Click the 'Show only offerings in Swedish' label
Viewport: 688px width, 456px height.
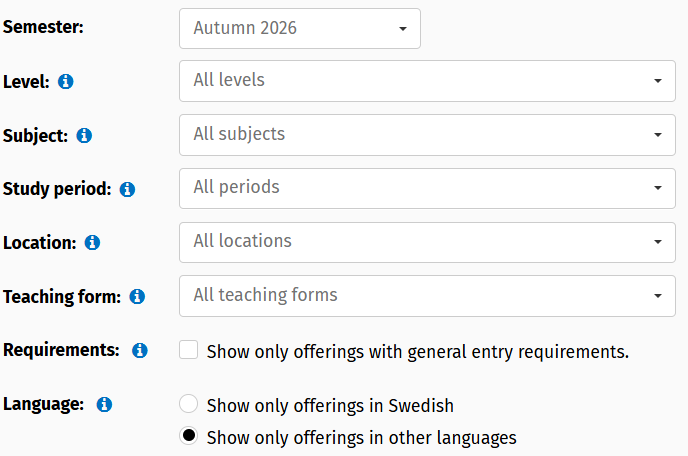[x=330, y=406]
